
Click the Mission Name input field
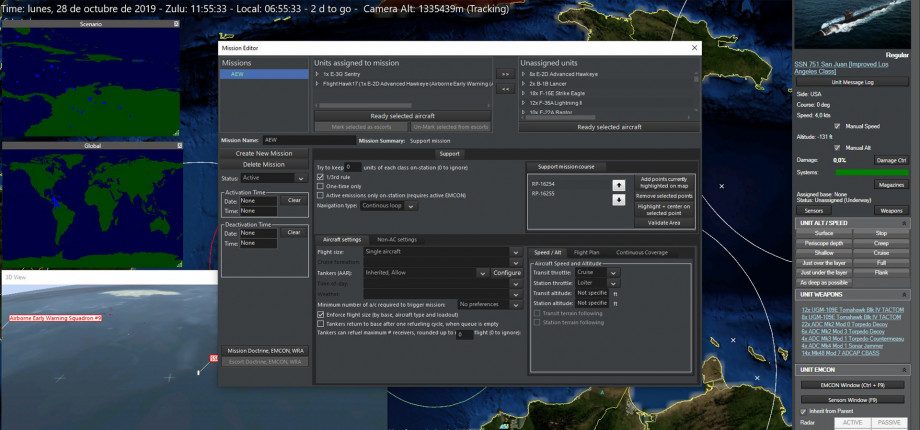309,141
